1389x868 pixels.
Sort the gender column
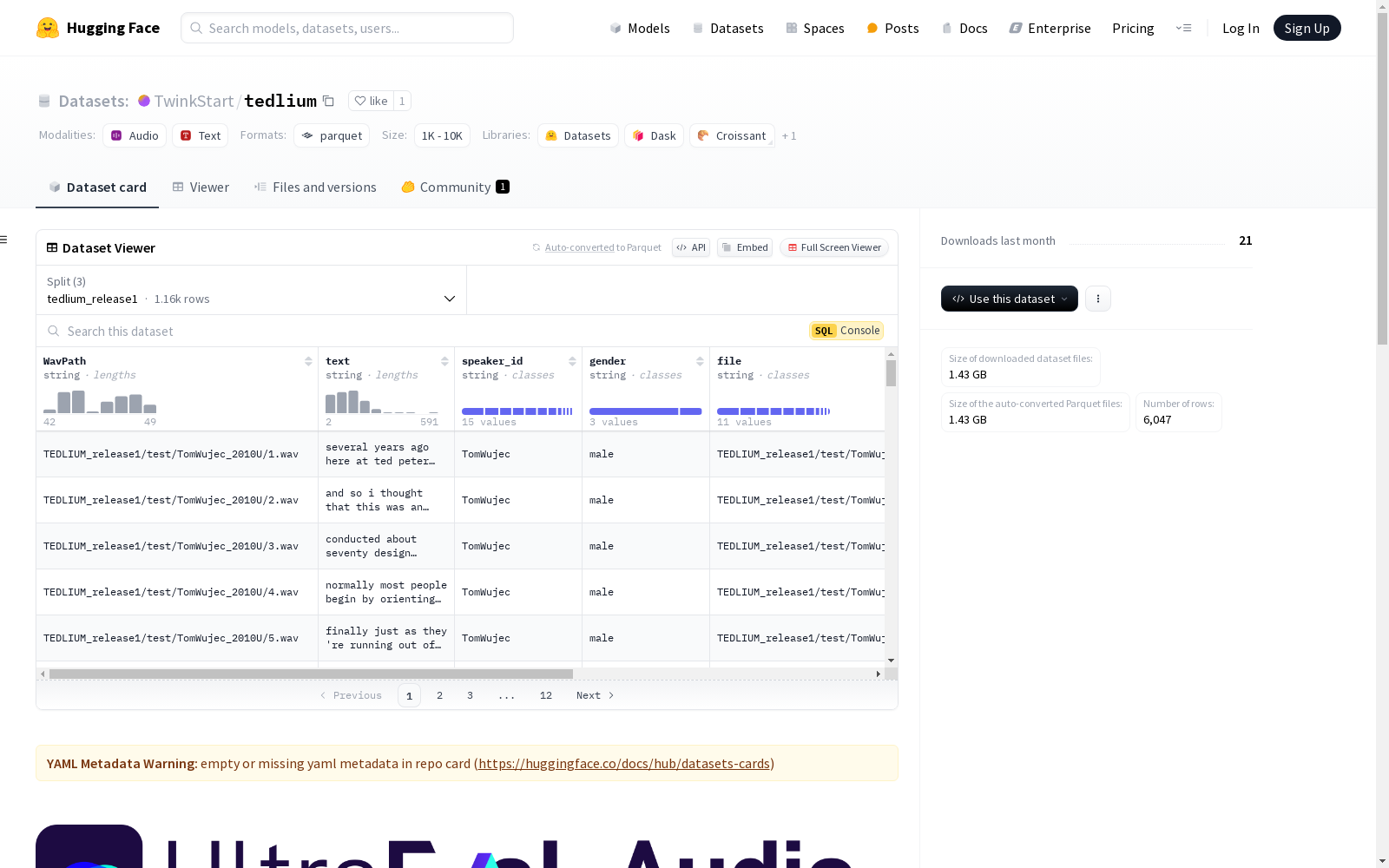(x=700, y=361)
